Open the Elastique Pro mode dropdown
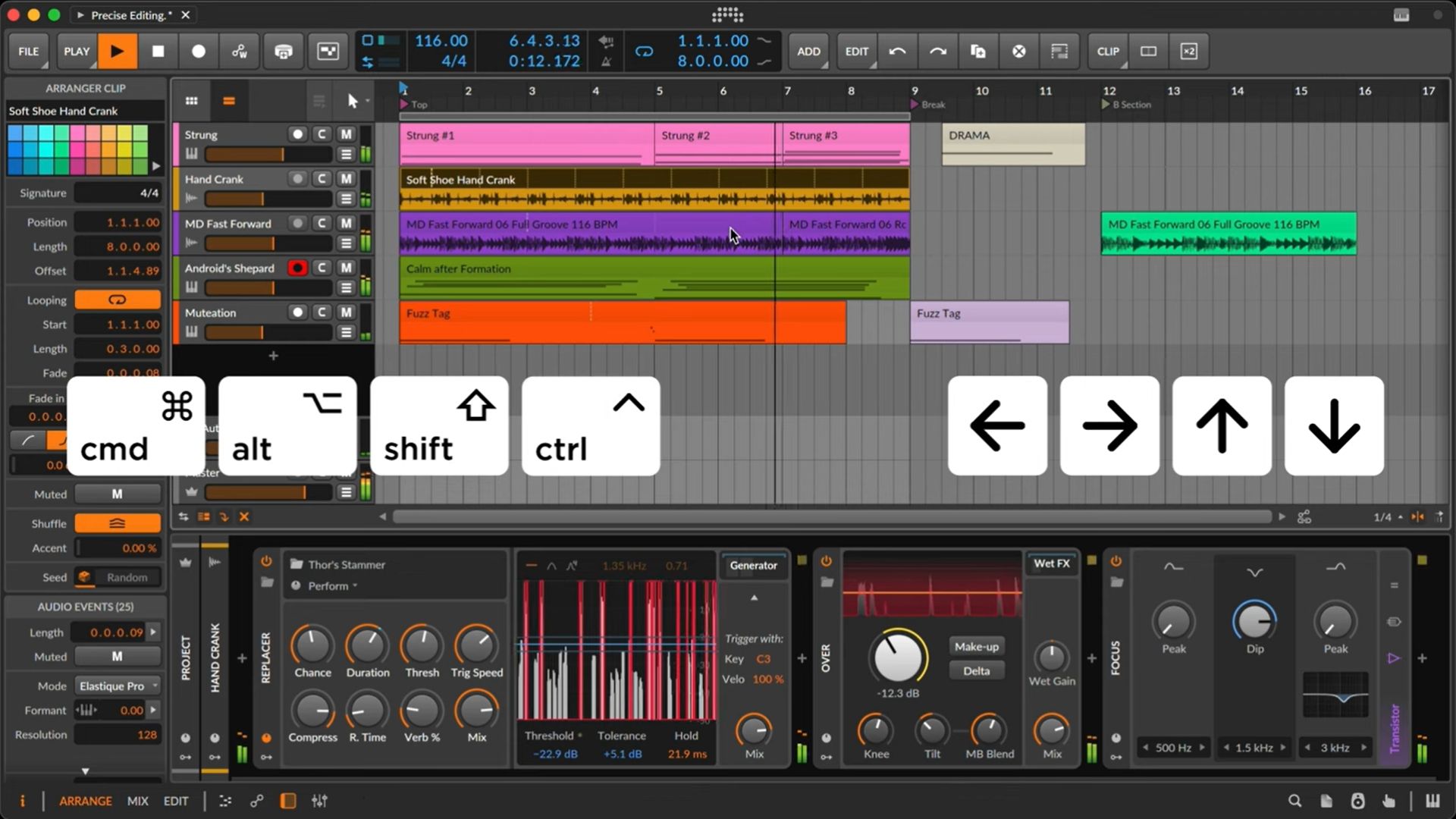The width and height of the screenshot is (1456, 819). (x=118, y=686)
